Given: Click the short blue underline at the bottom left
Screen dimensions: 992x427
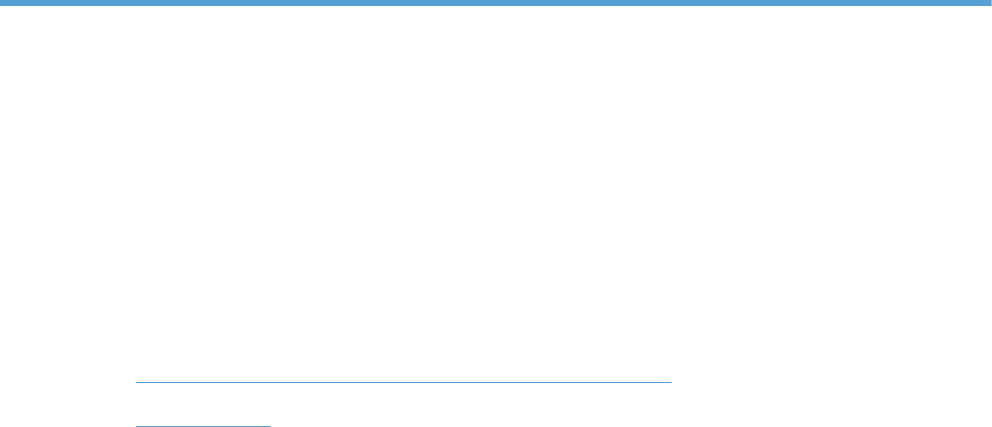Looking at the screenshot, I should (203, 426).
